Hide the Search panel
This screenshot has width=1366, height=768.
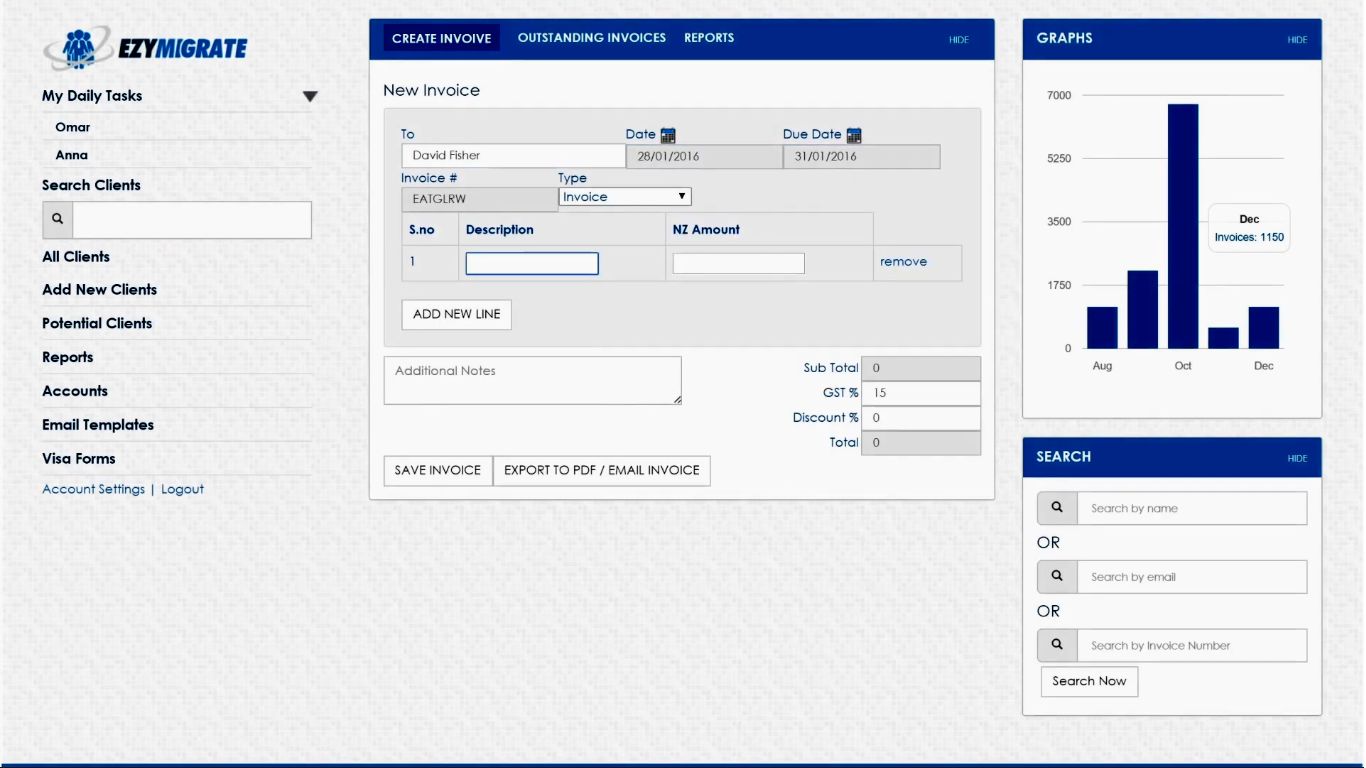[1297, 459]
